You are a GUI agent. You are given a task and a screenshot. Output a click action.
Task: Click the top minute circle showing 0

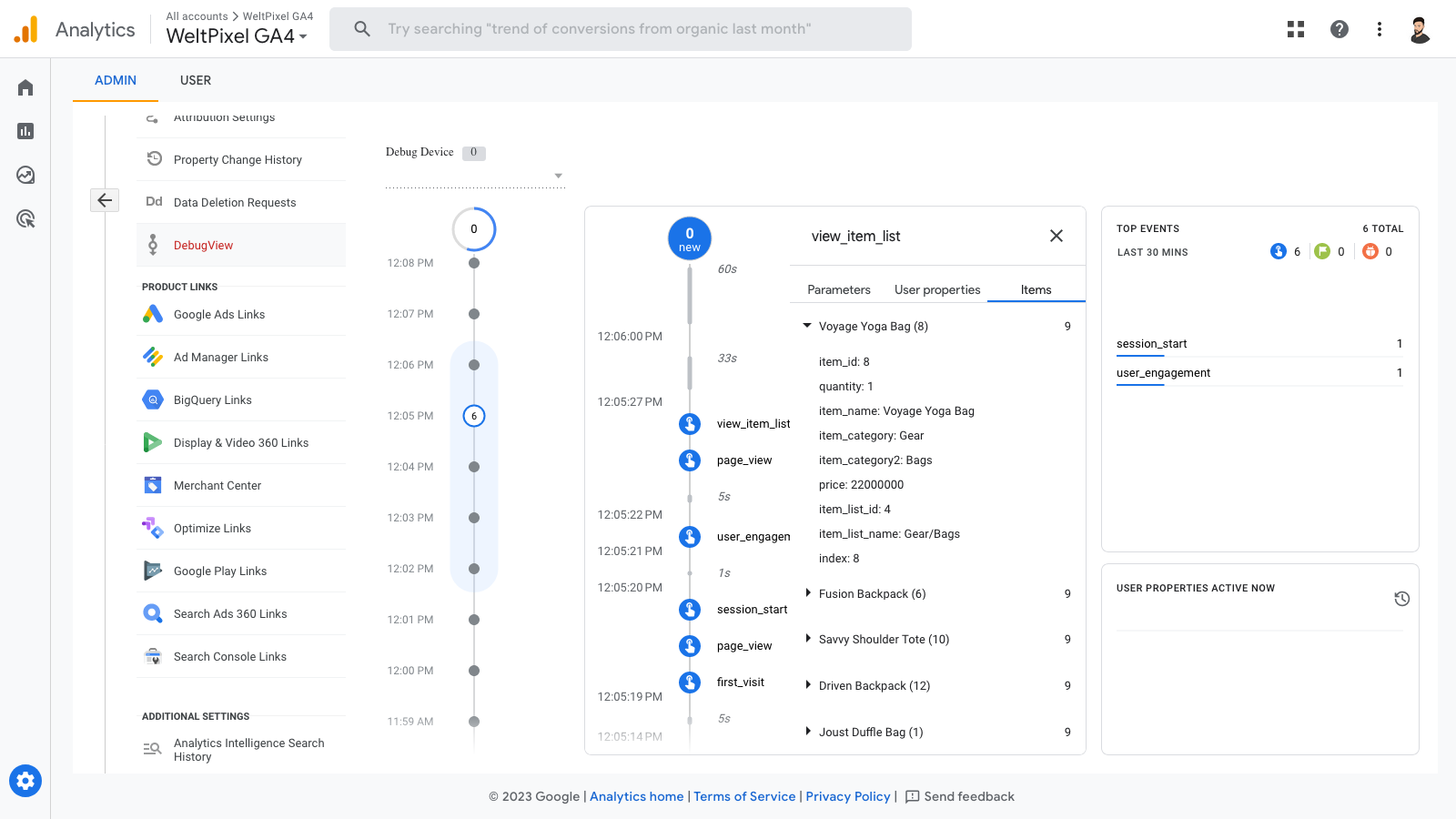click(474, 229)
